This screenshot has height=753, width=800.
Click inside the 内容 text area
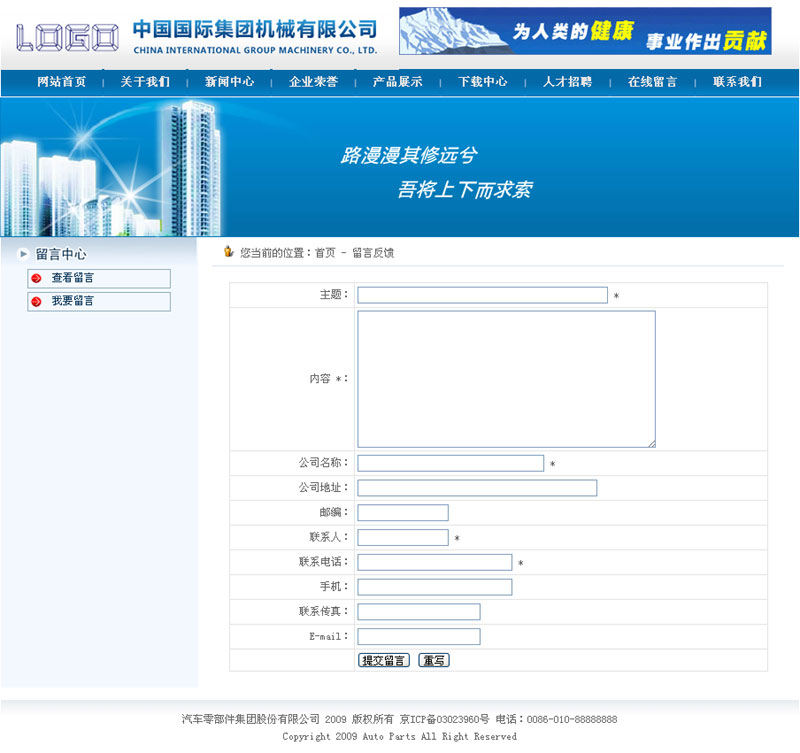click(507, 379)
